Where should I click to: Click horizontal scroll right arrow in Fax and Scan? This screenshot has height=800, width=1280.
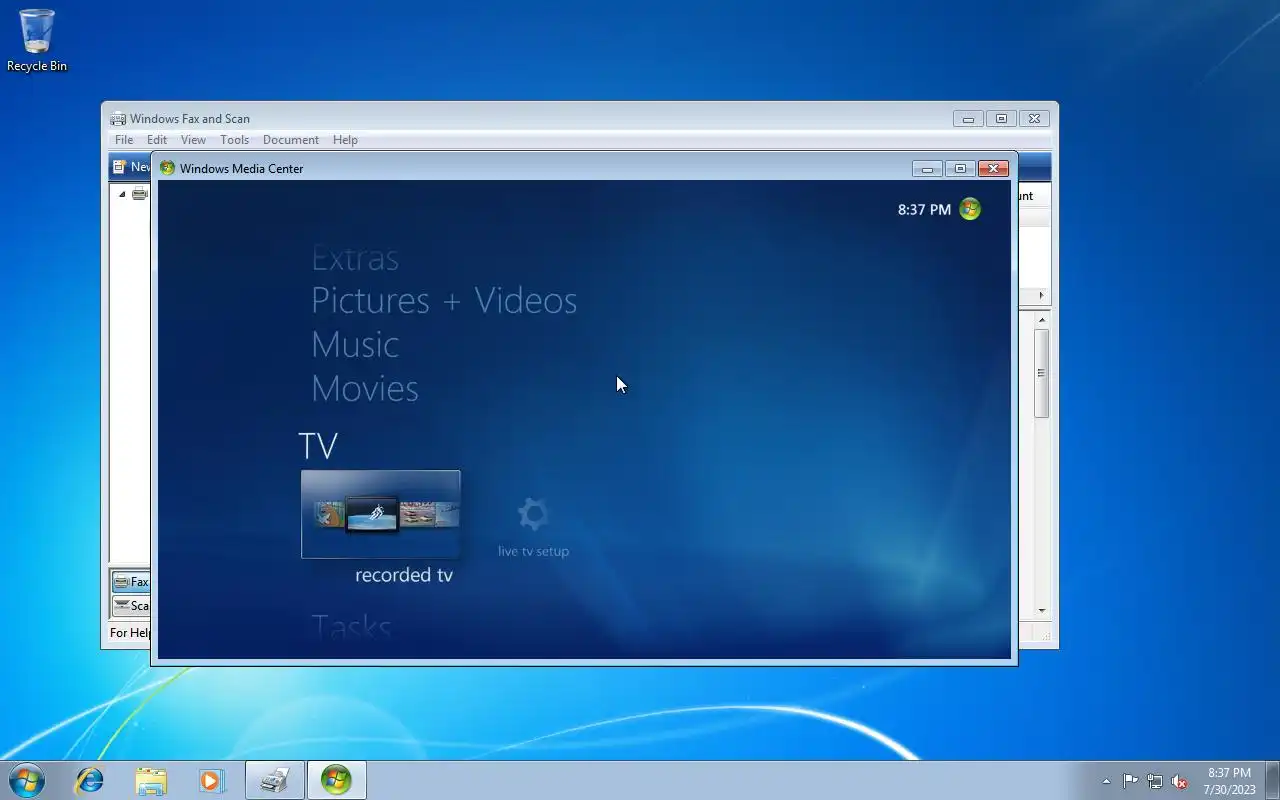[1041, 295]
